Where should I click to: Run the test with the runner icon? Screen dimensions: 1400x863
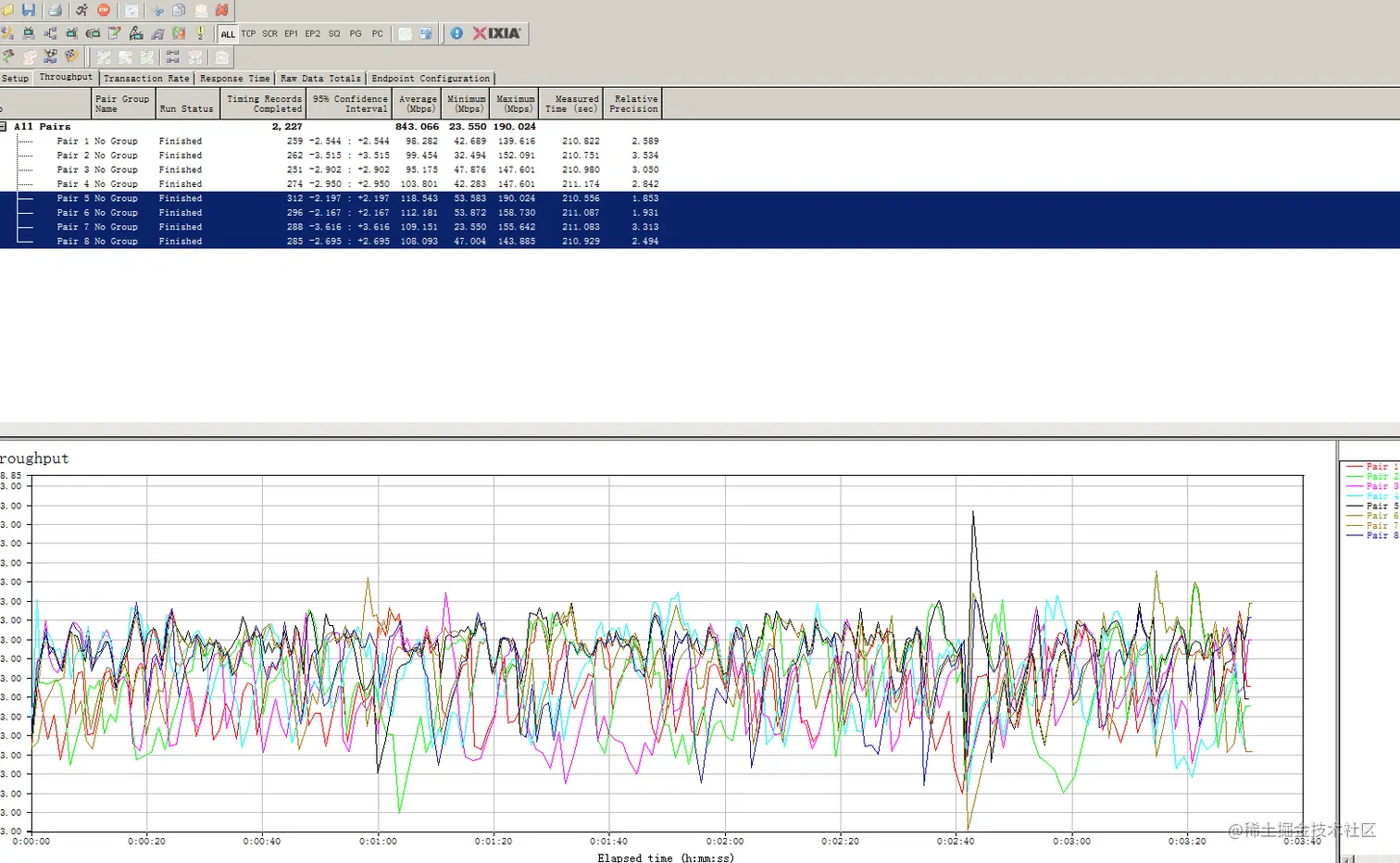[x=81, y=9]
